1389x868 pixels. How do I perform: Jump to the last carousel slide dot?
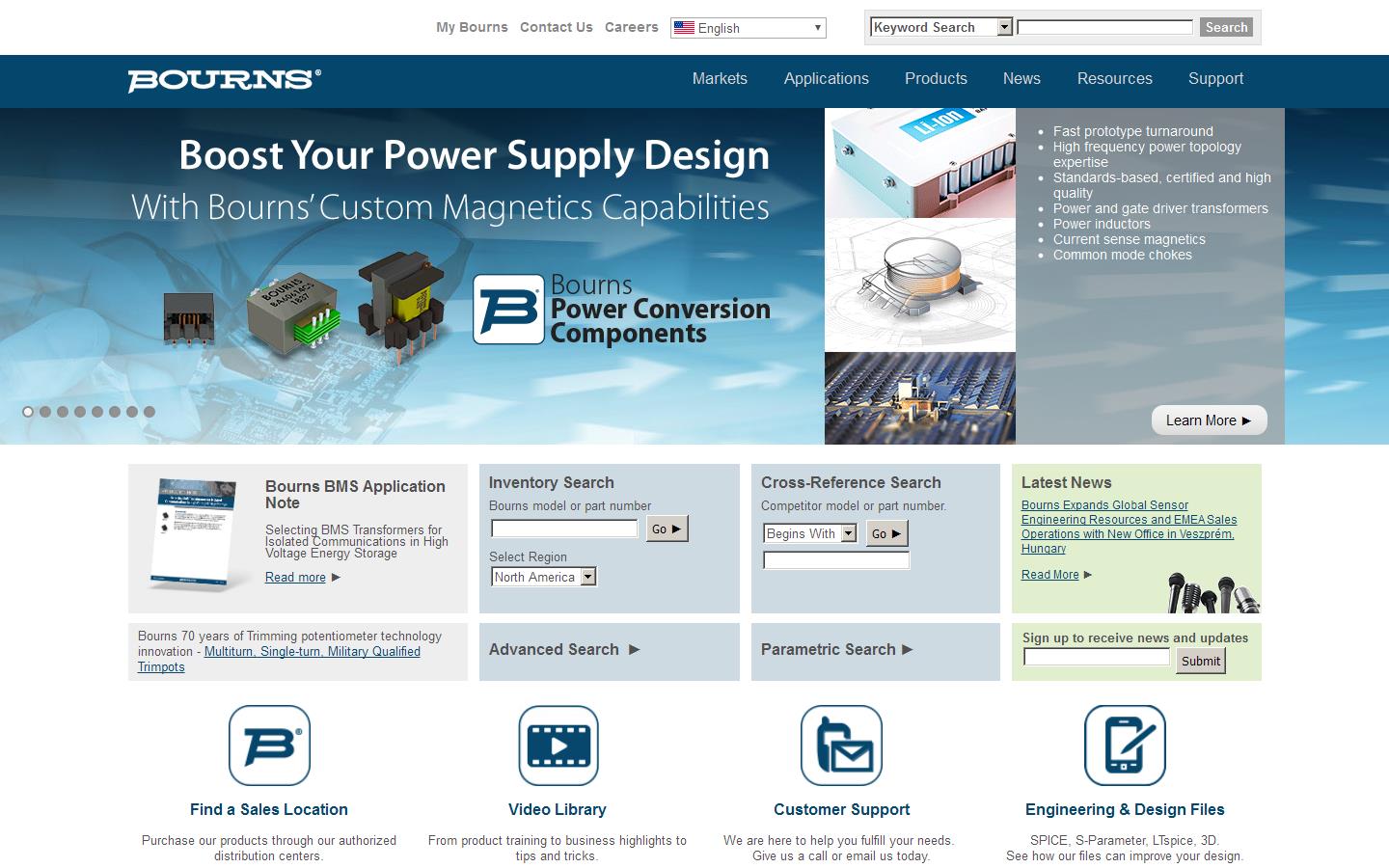coord(150,412)
